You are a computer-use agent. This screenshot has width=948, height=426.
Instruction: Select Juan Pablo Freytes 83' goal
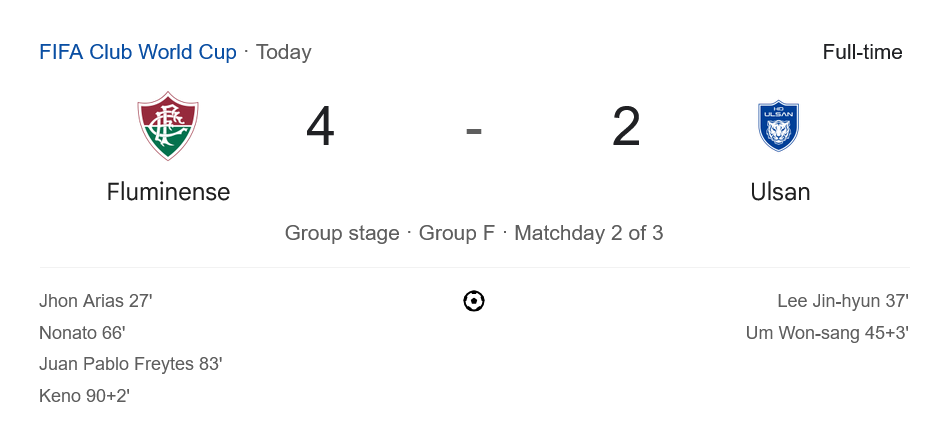point(130,364)
